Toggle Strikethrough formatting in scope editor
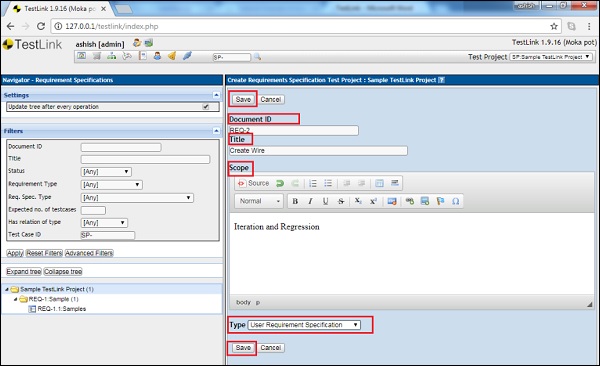This screenshot has height=366, width=600. click(341, 201)
